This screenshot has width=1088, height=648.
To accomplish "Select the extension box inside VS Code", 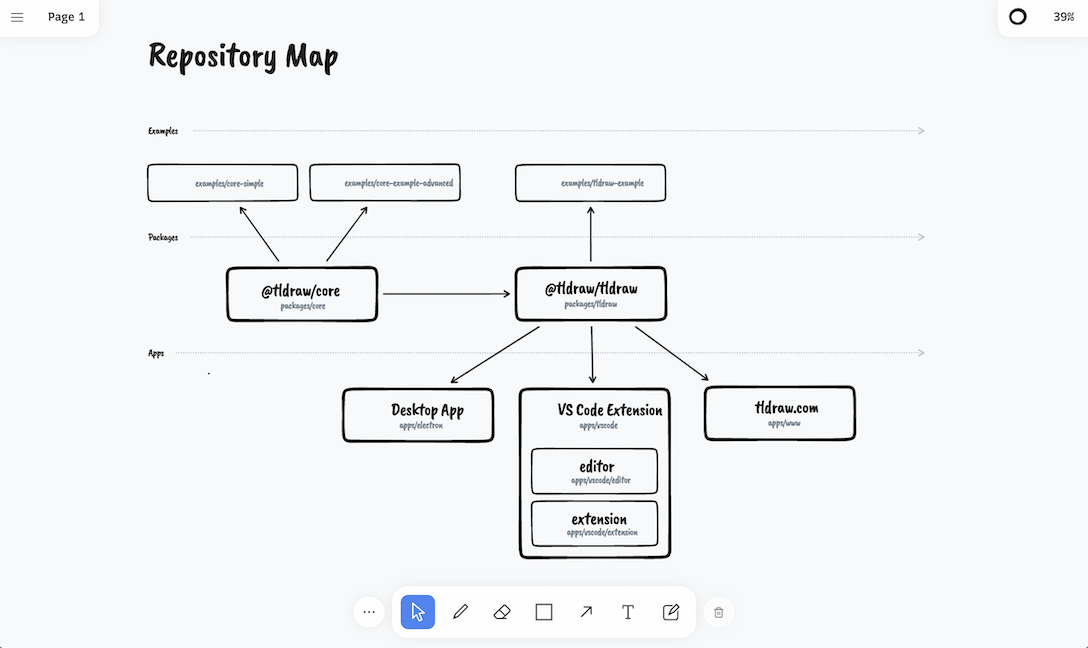I will click(595, 524).
